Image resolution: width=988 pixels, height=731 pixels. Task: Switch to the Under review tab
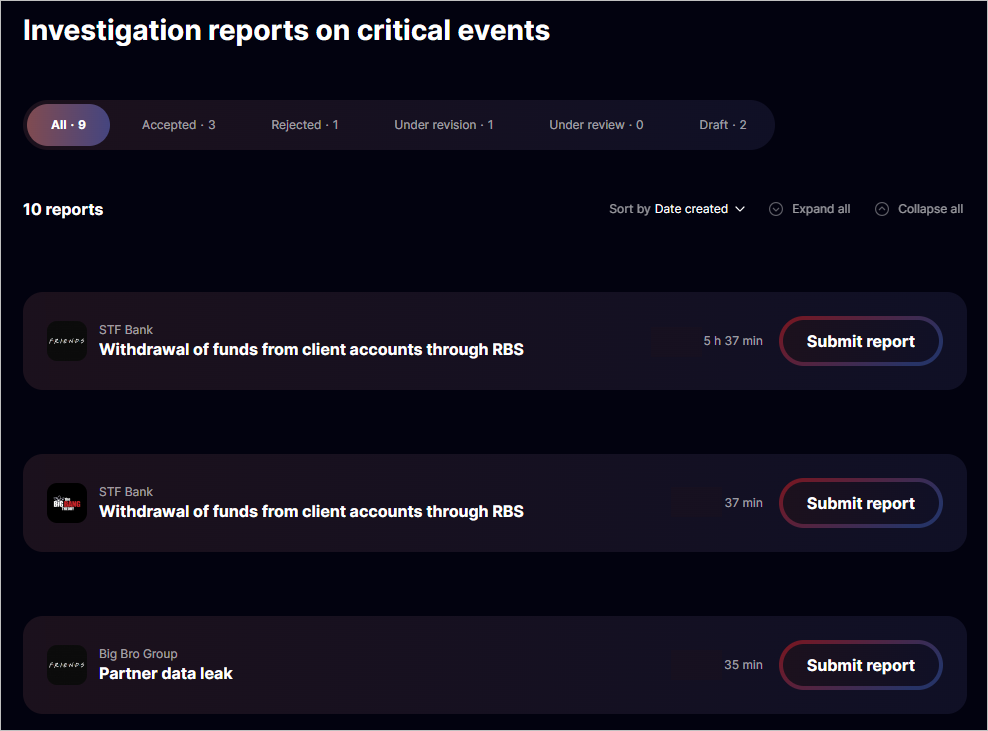(x=596, y=125)
